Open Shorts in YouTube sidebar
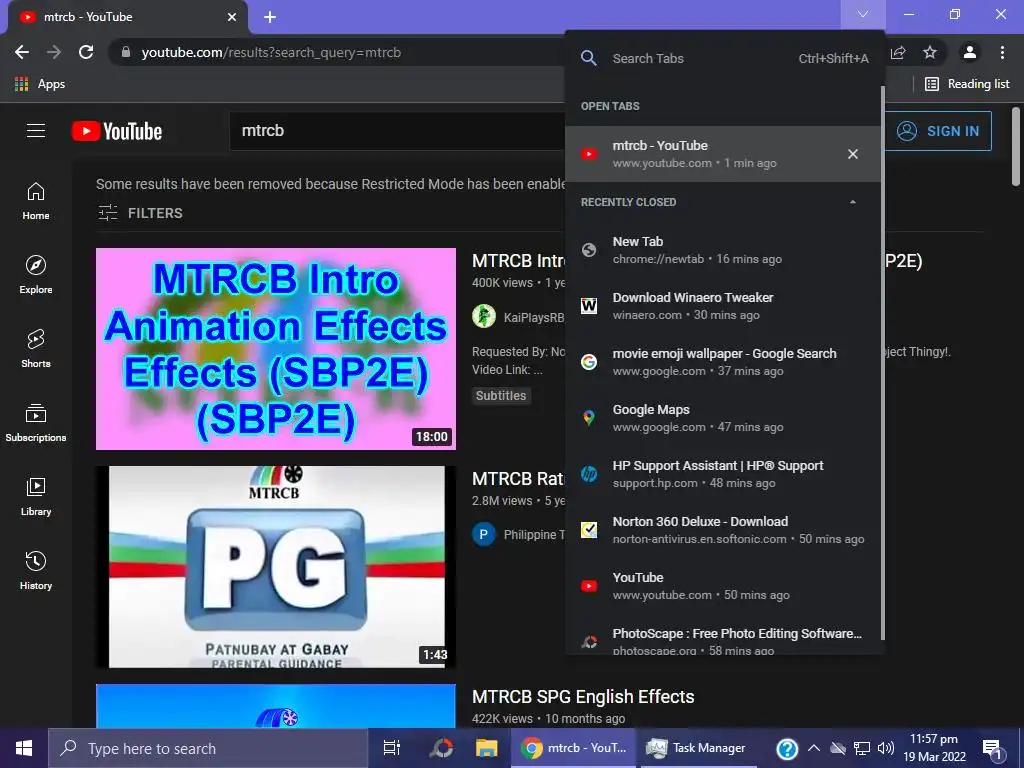 click(36, 349)
